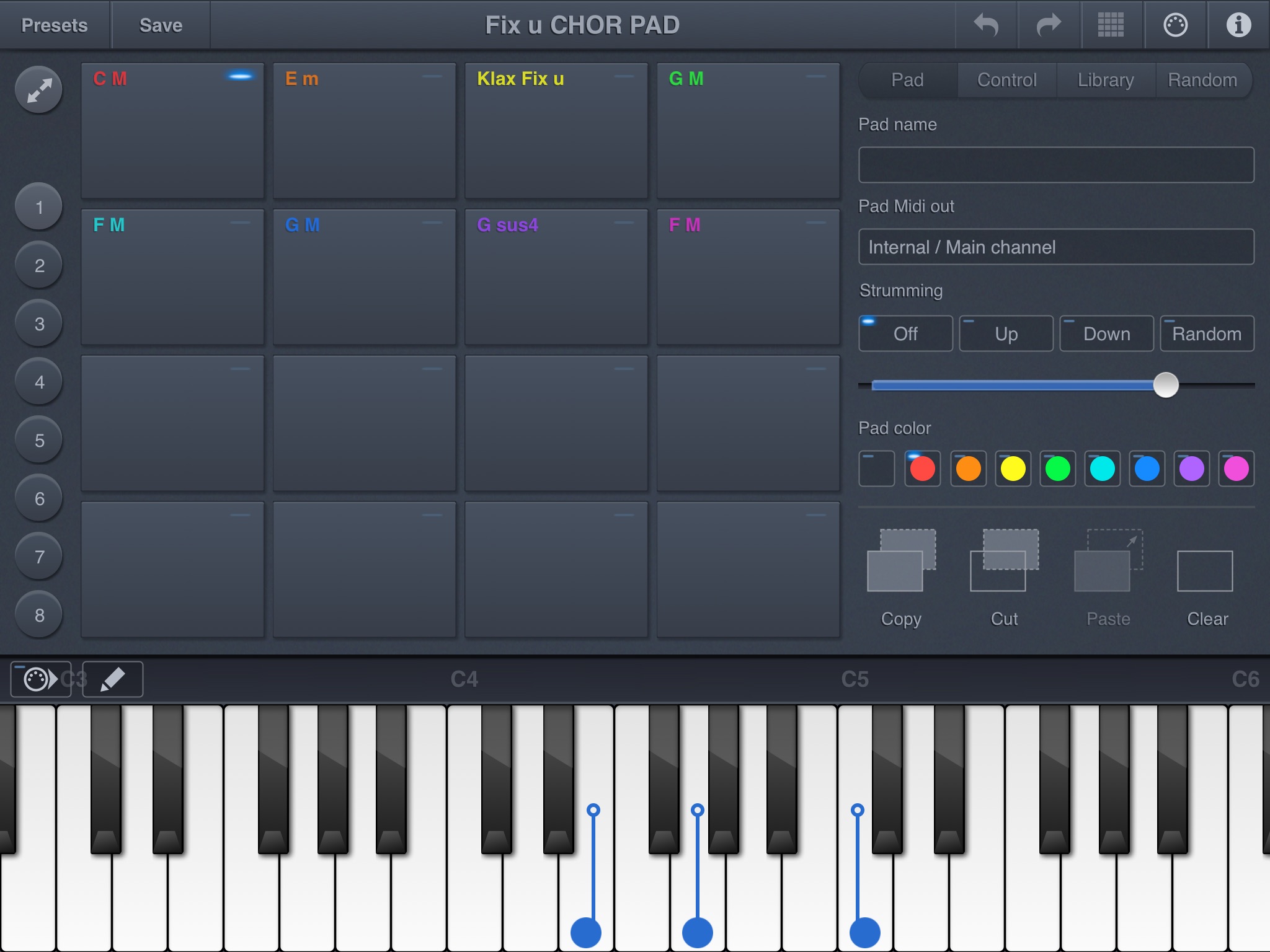Click the strumming speed slider handle

pyautogui.click(x=1166, y=385)
